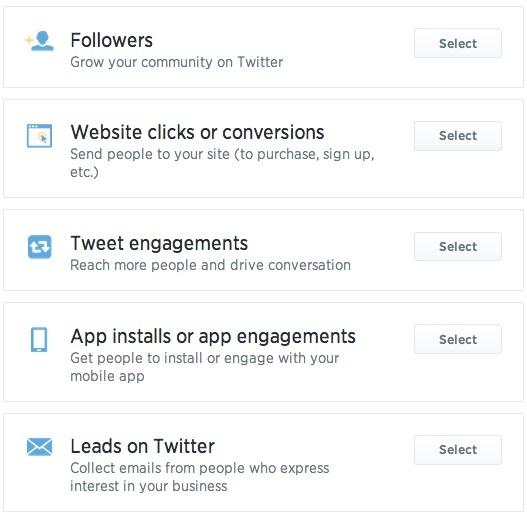Viewport: 527px width, 516px height.
Task: Click the retweet arrows Tweet engagements icon
Action: tap(40, 247)
